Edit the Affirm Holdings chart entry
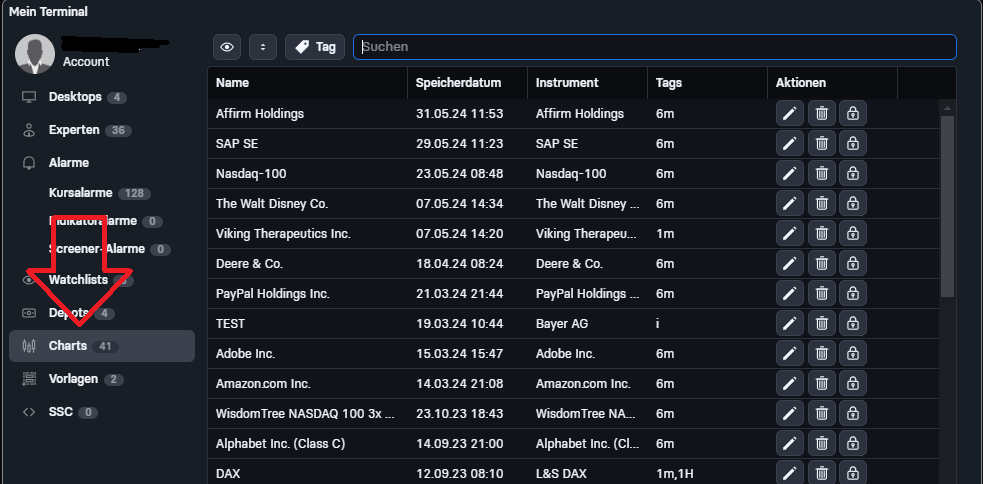The height and width of the screenshot is (484, 983). 789,113
